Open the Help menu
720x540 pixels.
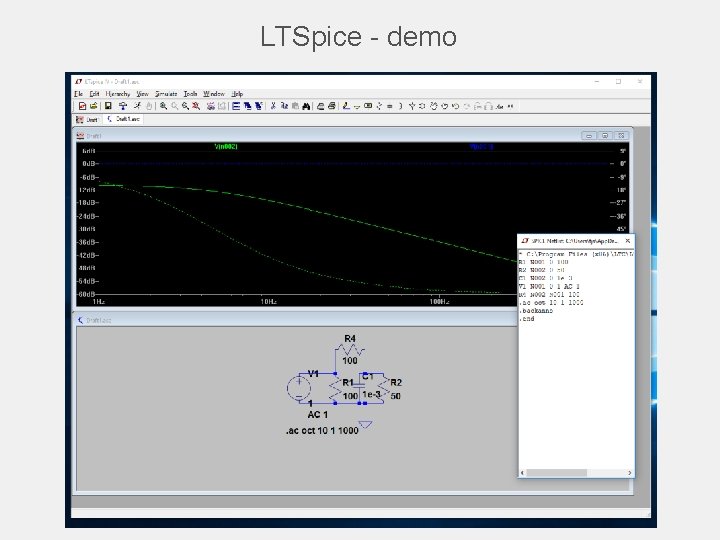coord(237,93)
